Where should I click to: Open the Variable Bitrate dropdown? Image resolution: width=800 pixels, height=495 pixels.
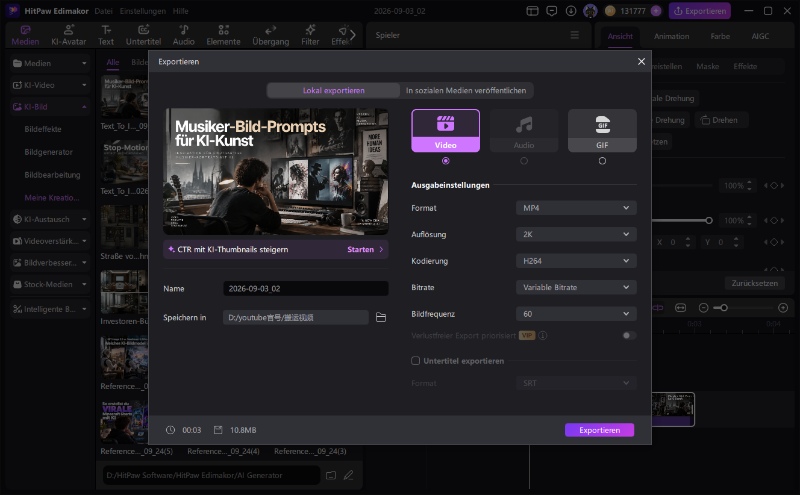[x=576, y=287]
